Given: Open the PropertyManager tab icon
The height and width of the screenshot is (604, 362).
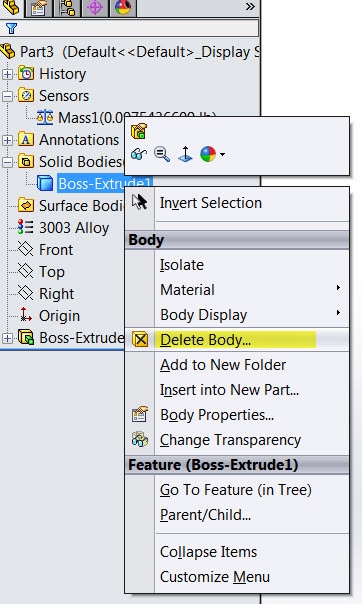Looking at the screenshot, I should click(39, 8).
